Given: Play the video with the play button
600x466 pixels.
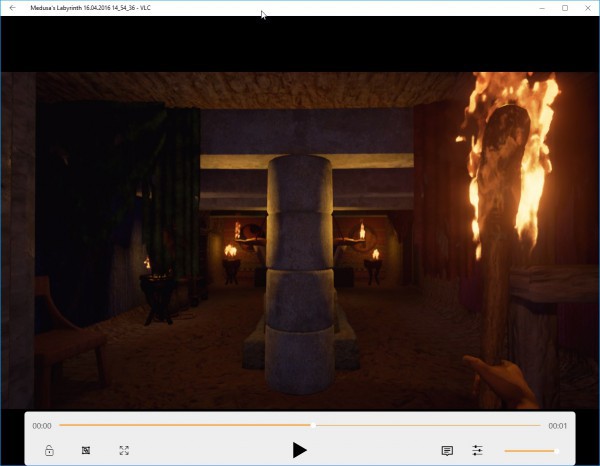Looking at the screenshot, I should coord(299,450).
